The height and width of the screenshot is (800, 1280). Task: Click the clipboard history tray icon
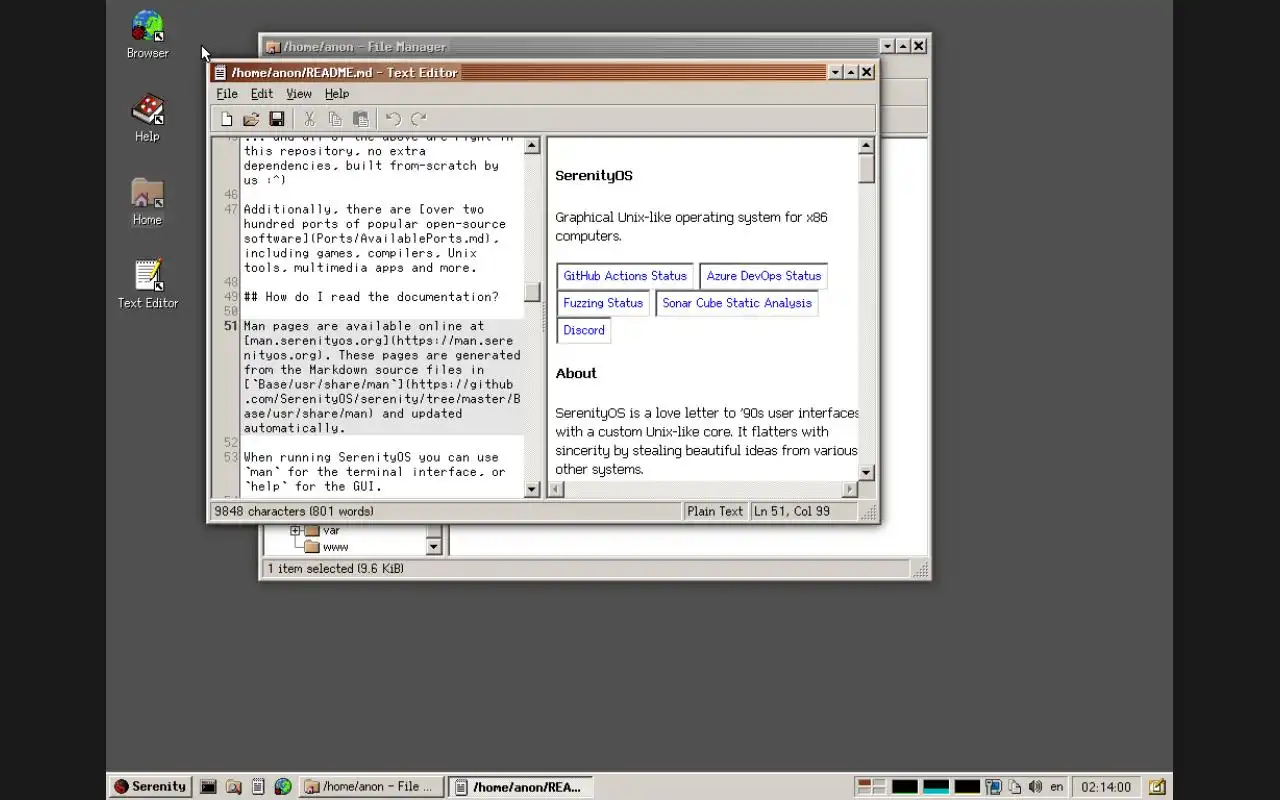pos(1014,787)
